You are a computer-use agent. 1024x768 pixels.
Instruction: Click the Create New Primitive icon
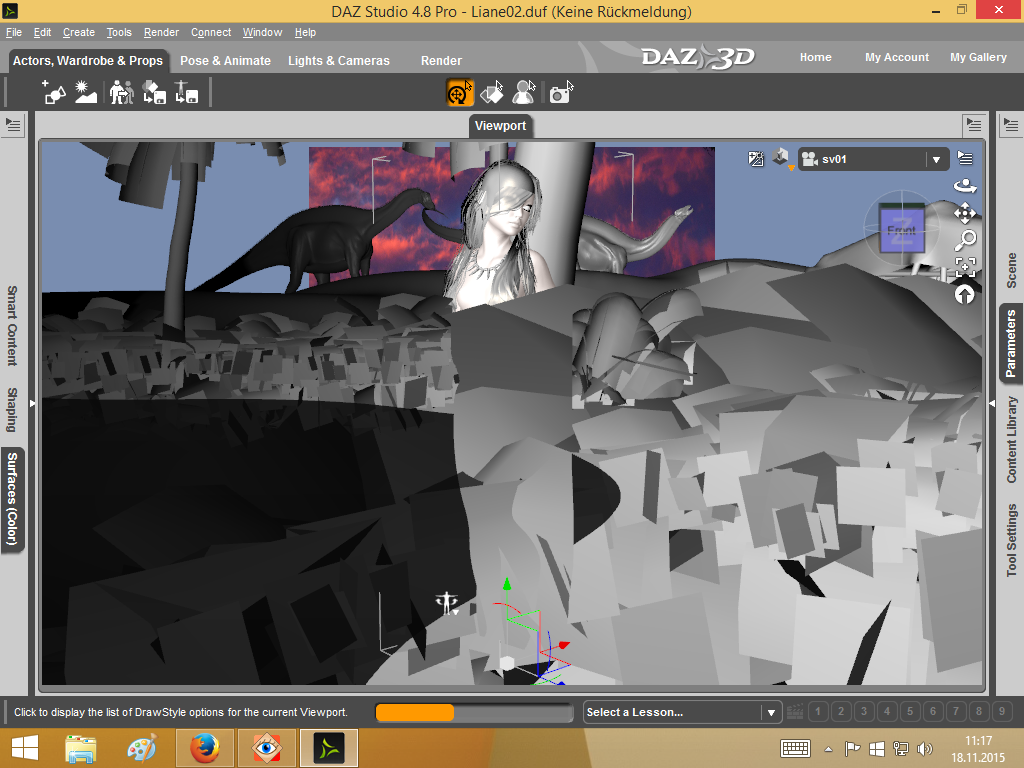pos(54,92)
